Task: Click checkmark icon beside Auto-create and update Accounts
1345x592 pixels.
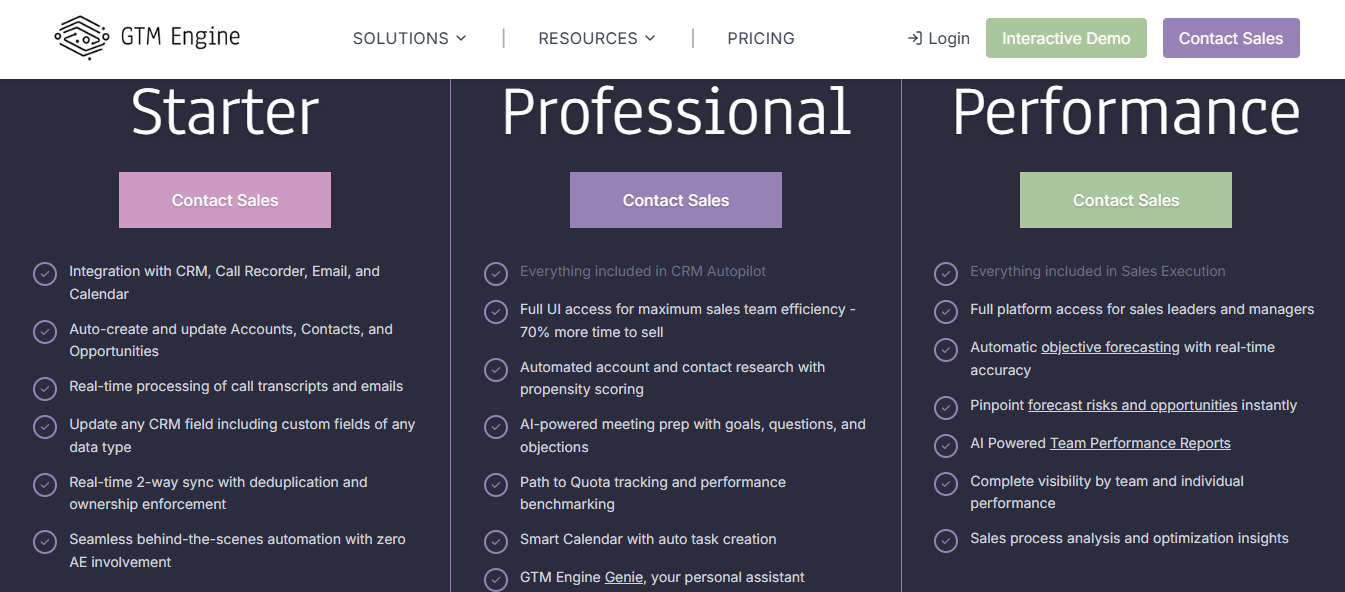Action: click(45, 331)
